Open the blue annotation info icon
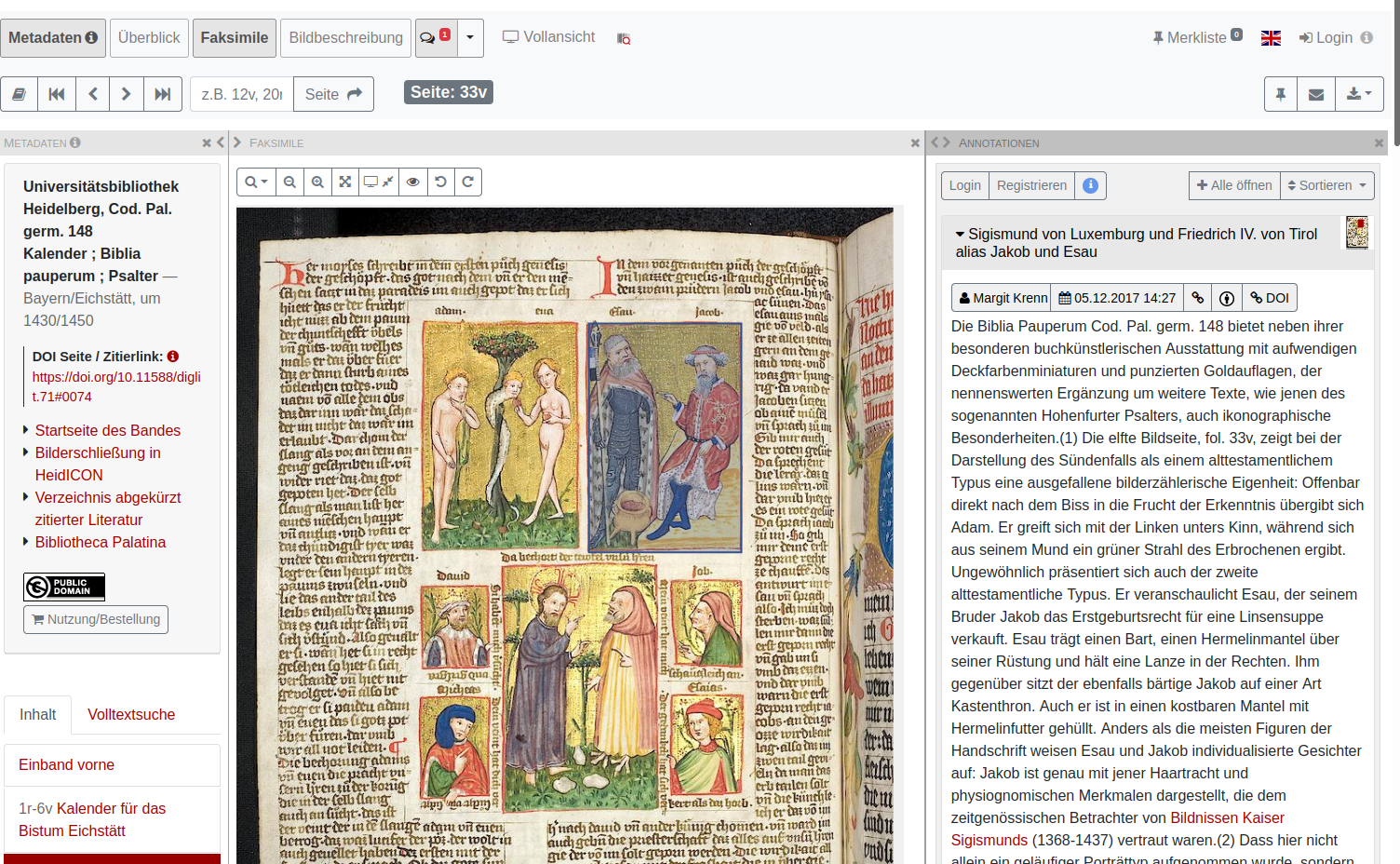 (1091, 185)
